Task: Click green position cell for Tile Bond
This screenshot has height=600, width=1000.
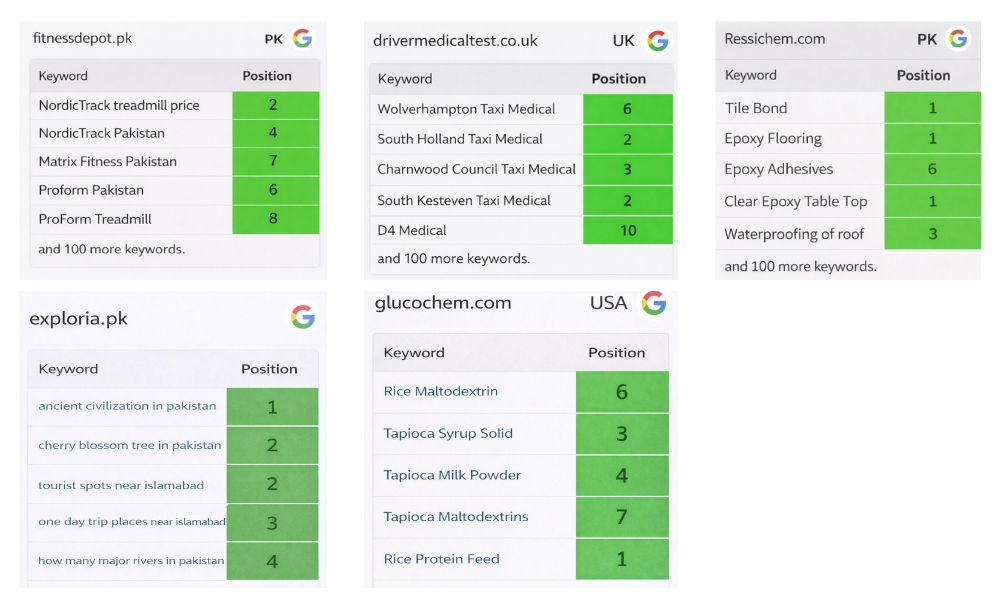Action: pos(932,108)
